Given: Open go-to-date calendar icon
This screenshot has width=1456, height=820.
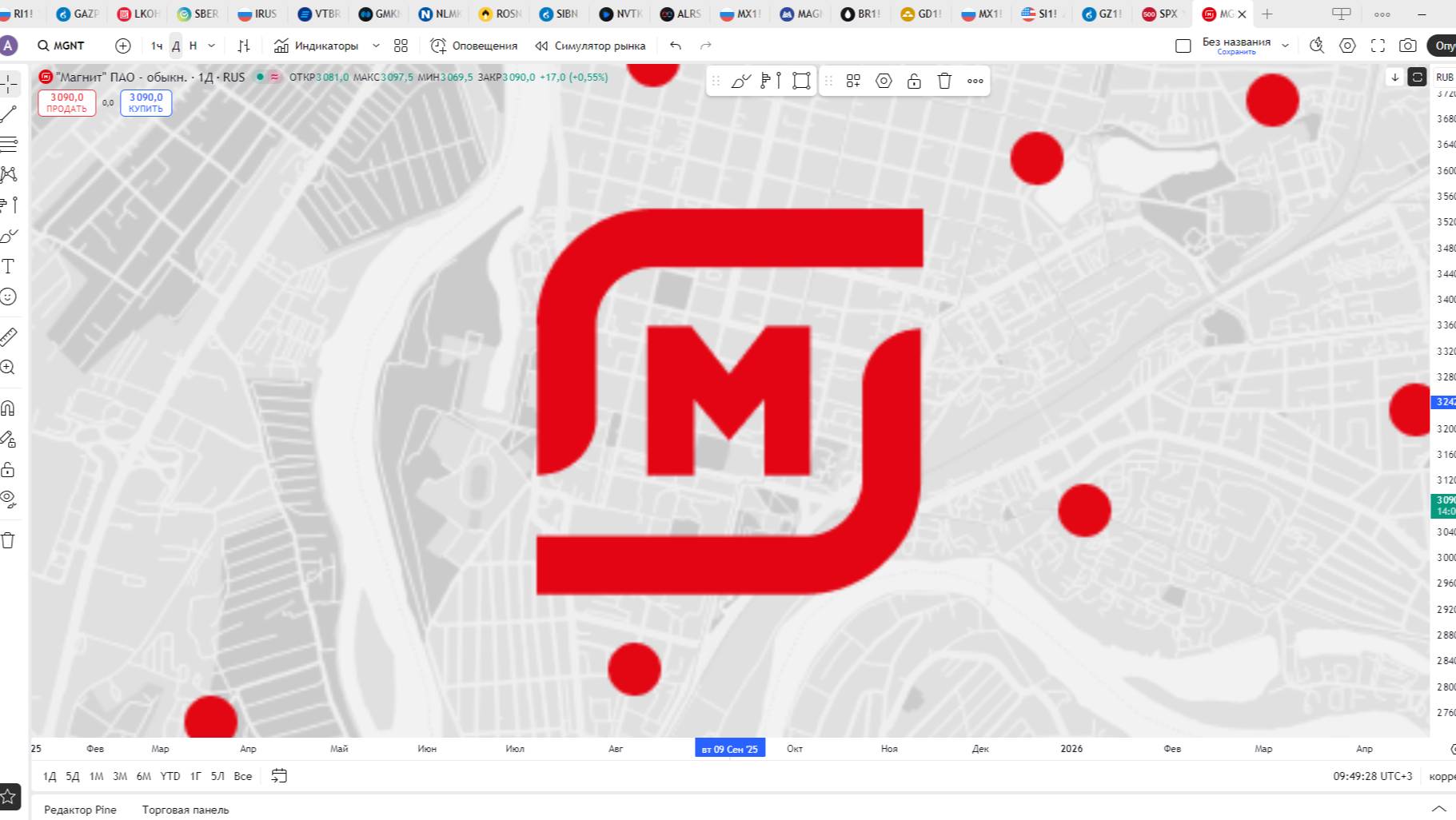Looking at the screenshot, I should click(279, 775).
